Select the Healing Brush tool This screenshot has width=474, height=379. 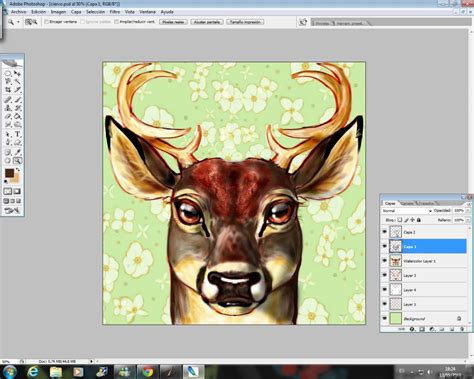pos(8,100)
